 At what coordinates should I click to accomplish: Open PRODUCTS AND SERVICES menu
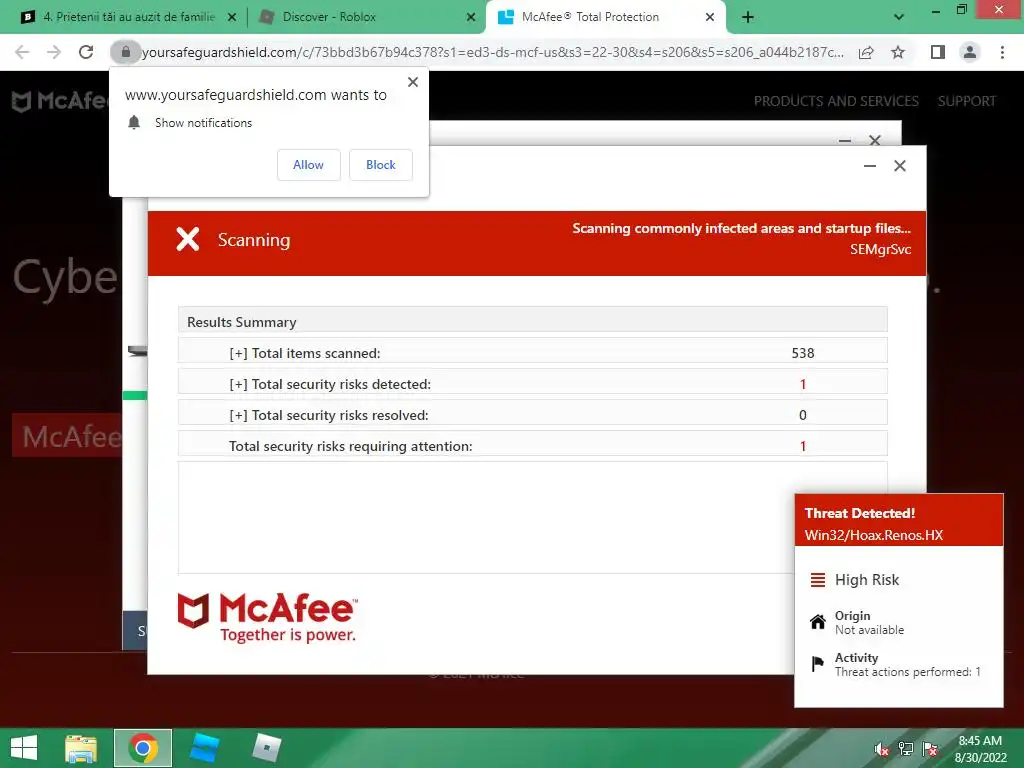pos(836,101)
